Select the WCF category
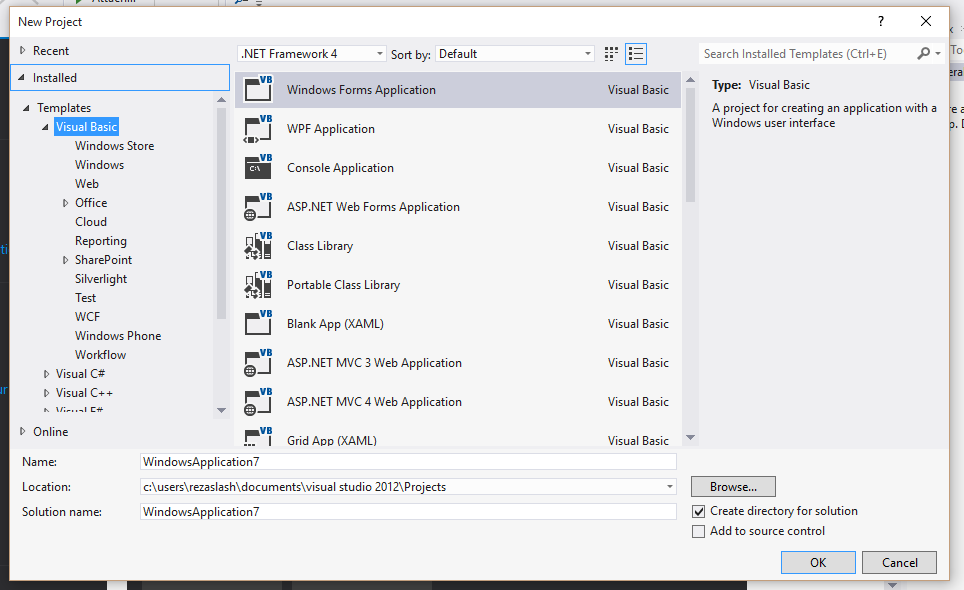 87,317
